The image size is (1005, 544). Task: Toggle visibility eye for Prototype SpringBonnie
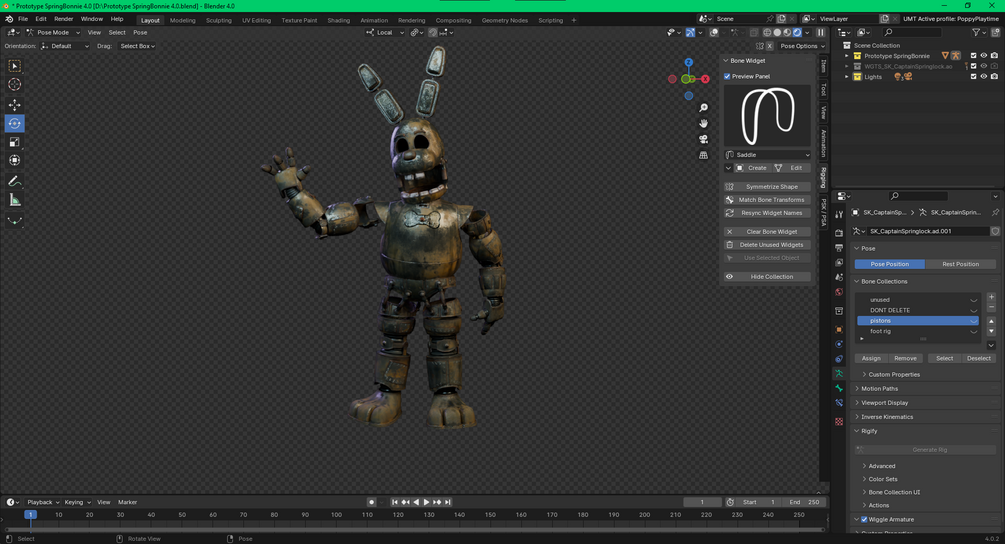(984, 56)
